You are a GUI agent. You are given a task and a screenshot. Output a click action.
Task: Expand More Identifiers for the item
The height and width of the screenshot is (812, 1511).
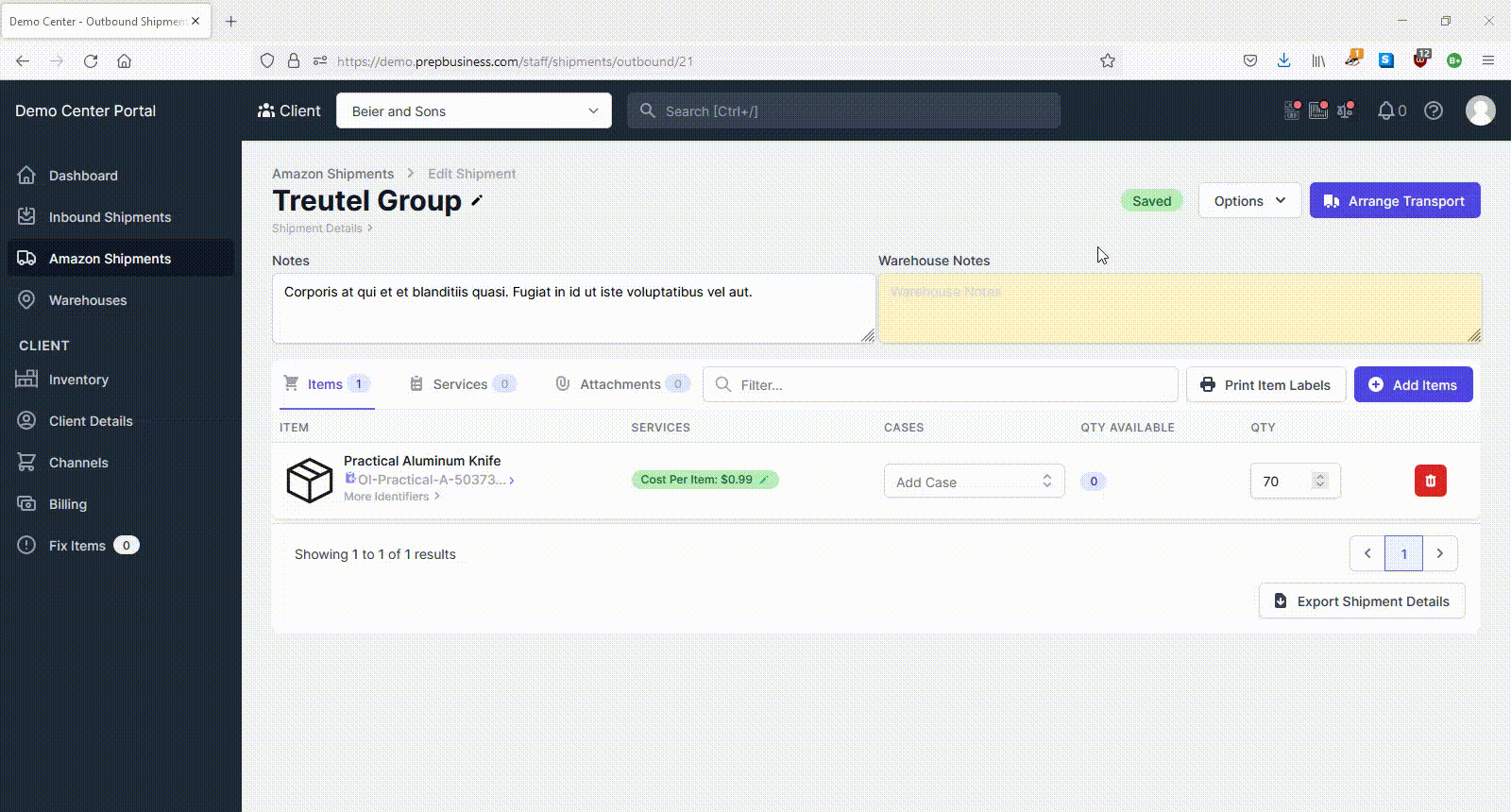click(x=391, y=497)
